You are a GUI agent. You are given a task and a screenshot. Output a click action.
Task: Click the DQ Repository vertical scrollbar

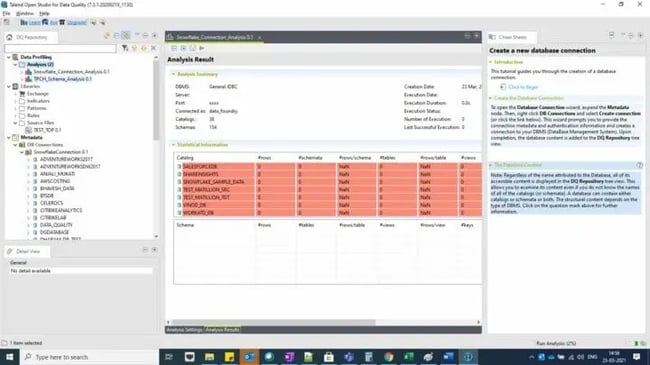point(156,100)
